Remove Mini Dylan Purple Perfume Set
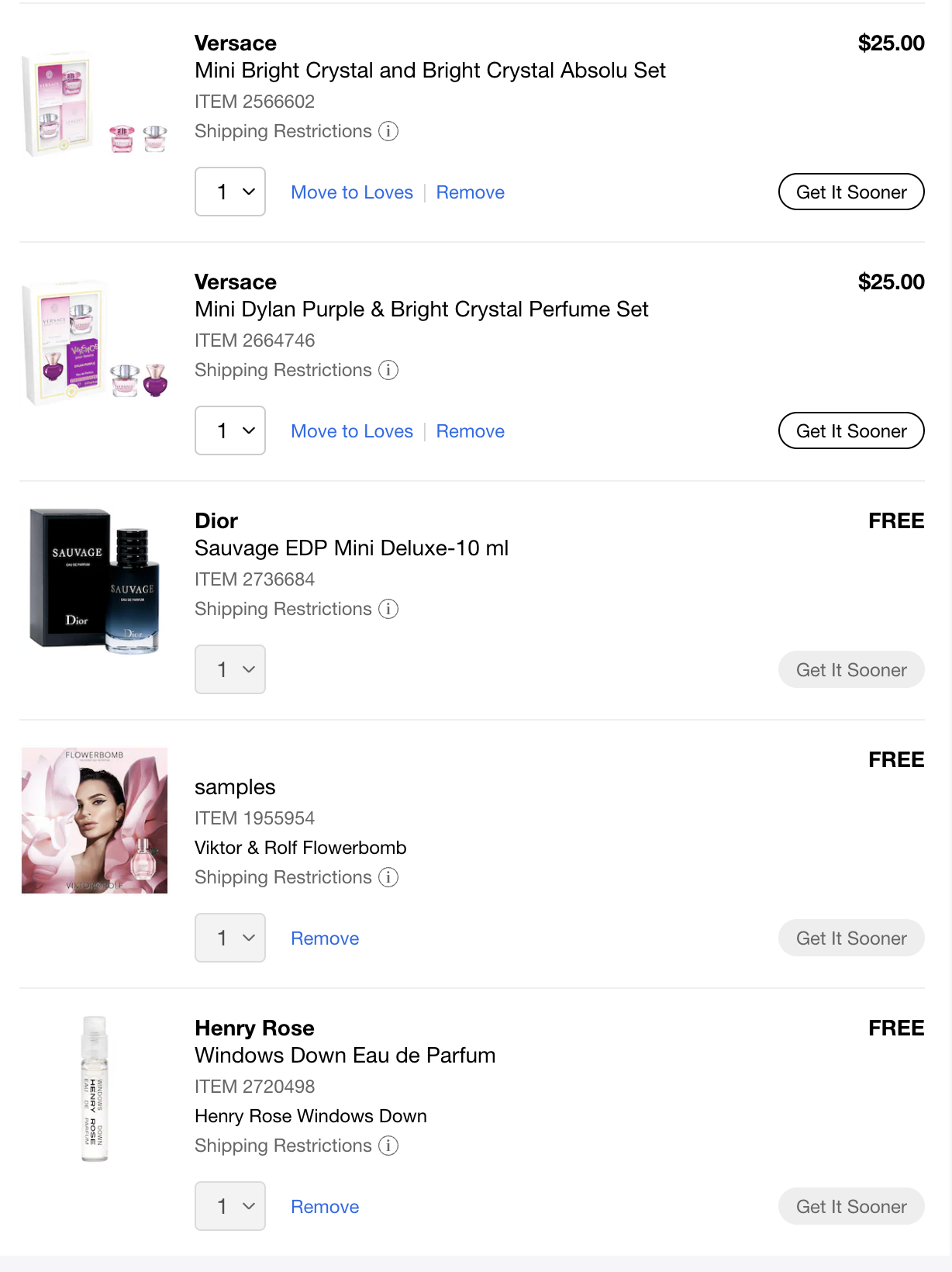The image size is (952, 1272). point(470,431)
